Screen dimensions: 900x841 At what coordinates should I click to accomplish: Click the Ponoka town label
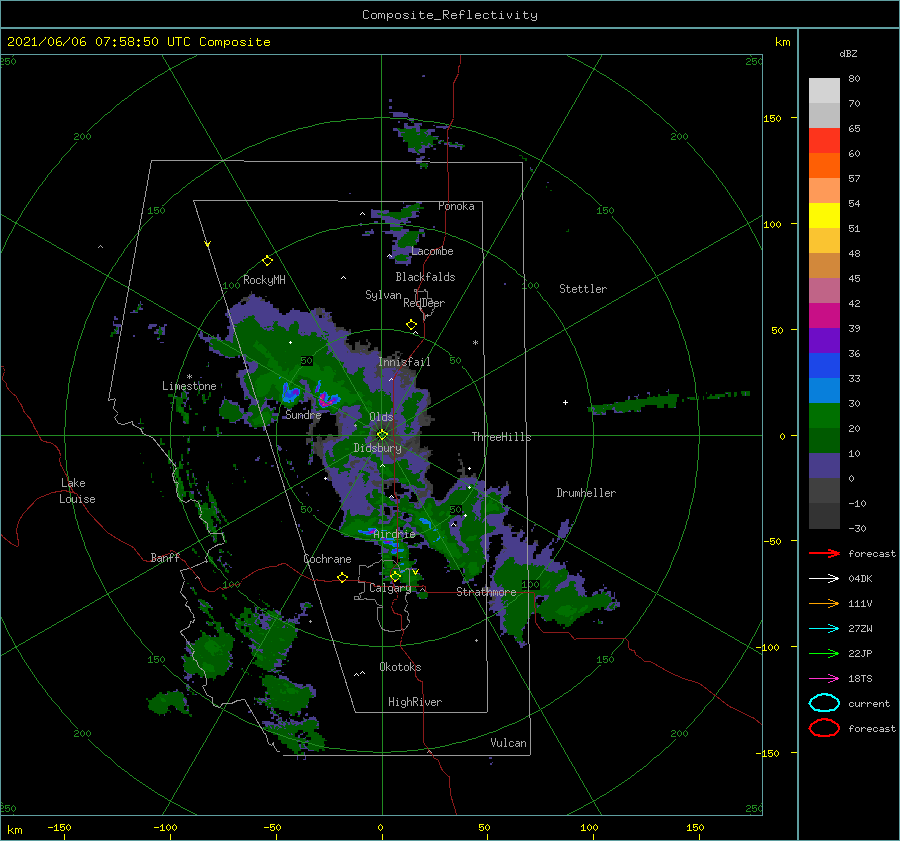pos(456,206)
